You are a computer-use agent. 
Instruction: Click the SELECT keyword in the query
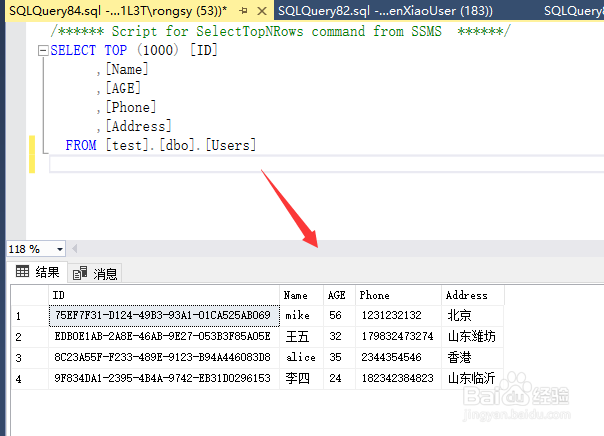[73, 50]
